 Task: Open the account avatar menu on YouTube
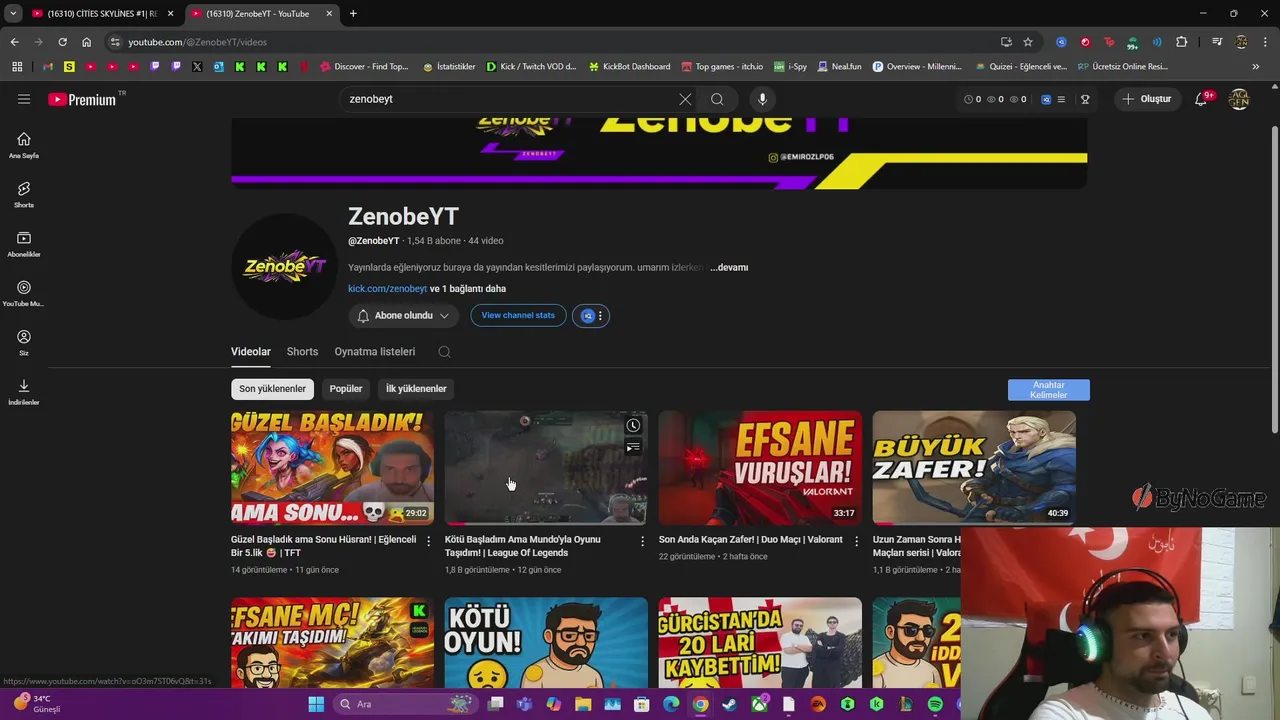point(1239,99)
